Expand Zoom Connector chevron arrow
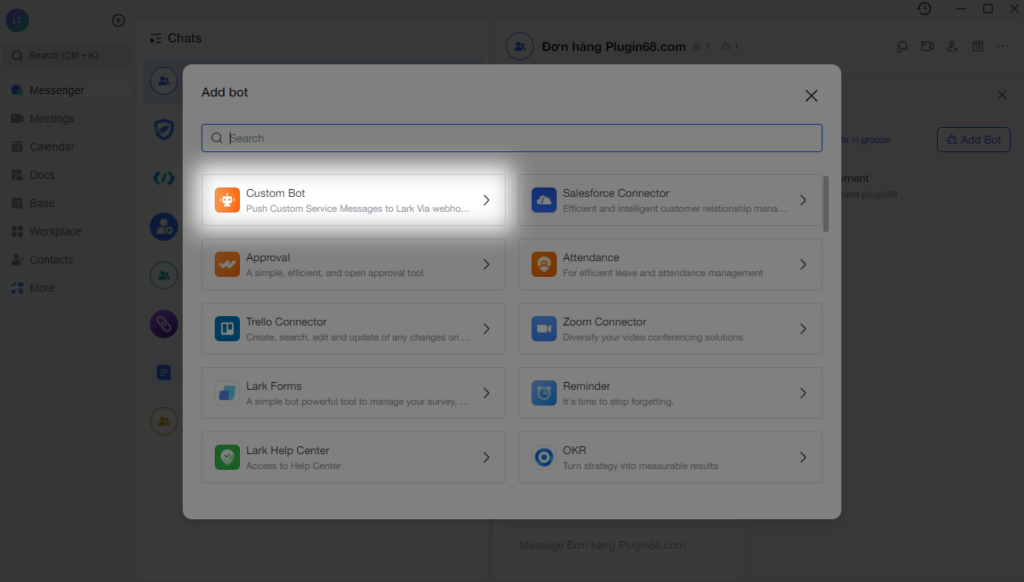 pos(803,329)
